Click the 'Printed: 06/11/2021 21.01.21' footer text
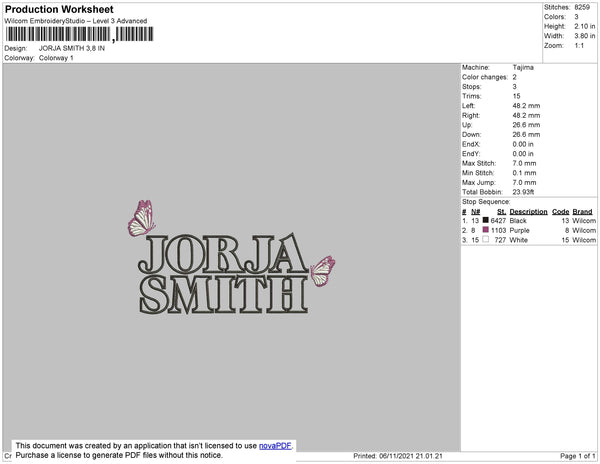The width and height of the screenshot is (600, 464). tap(398, 456)
